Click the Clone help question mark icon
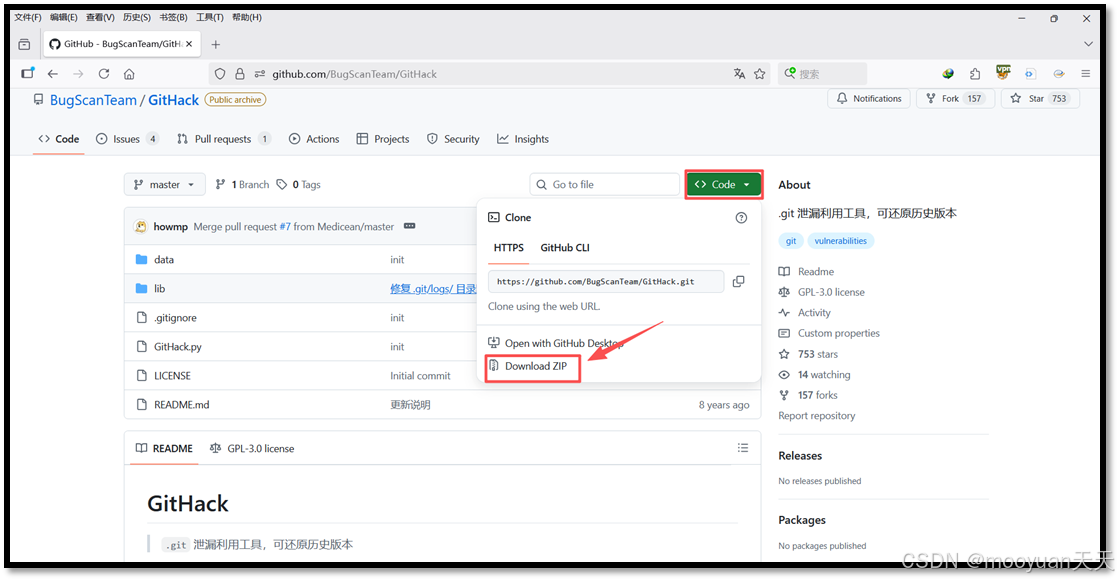Viewport: 1119px width, 581px height. pos(741,218)
